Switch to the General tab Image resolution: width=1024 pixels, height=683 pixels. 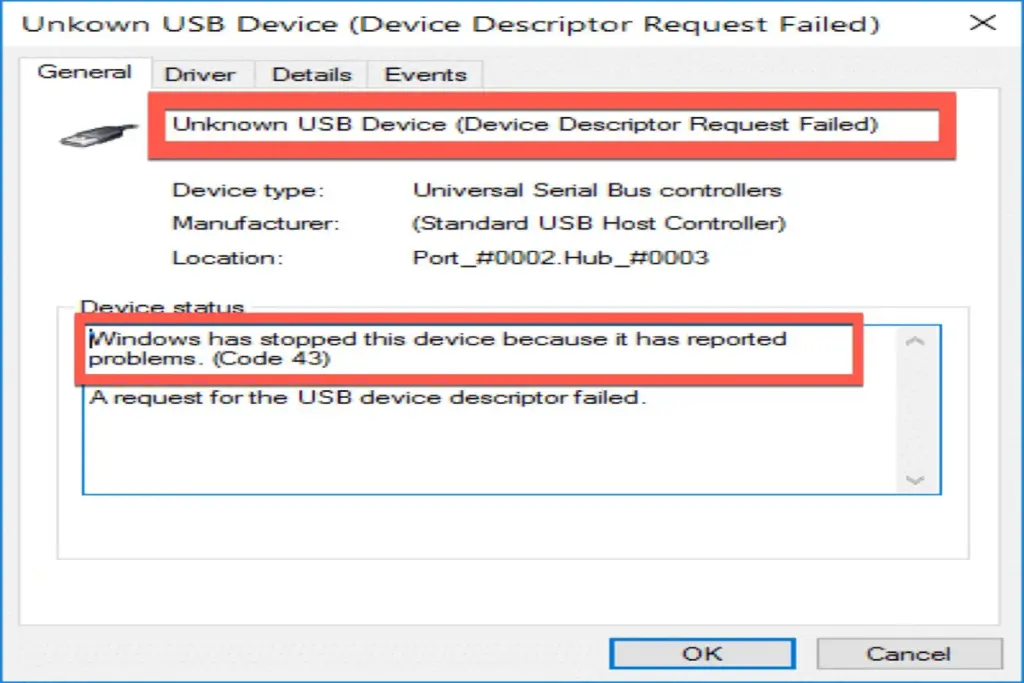tap(84, 72)
